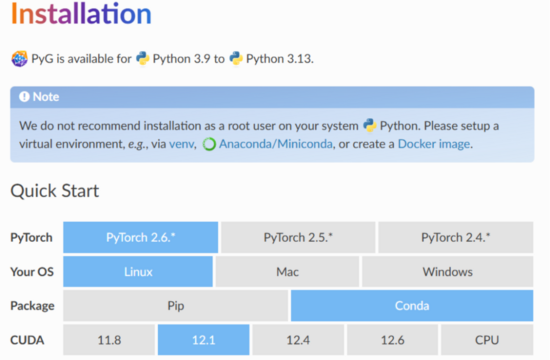Click the green Anaconda ring icon
Image resolution: width=550 pixels, height=360 pixels.
click(209, 144)
